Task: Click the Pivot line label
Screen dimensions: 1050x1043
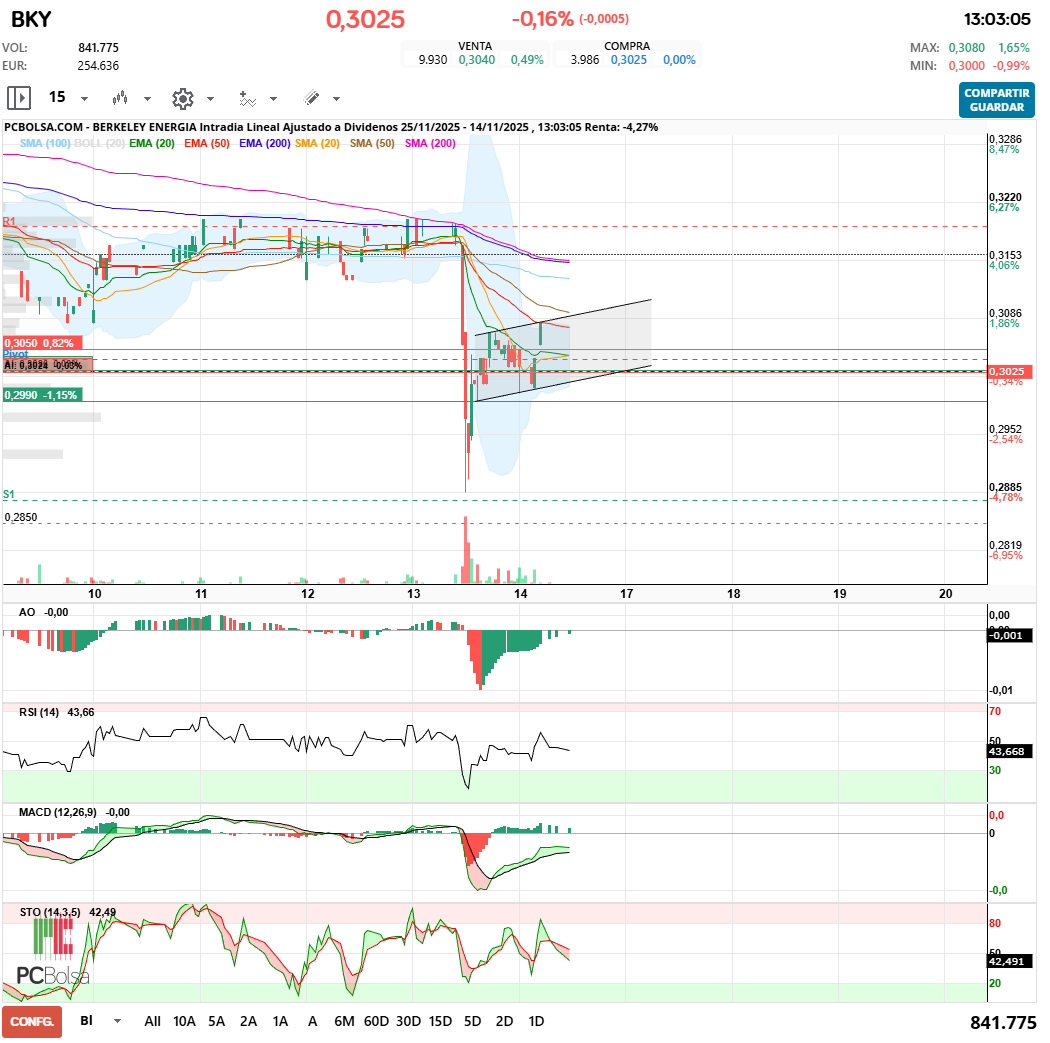Action: click(x=15, y=354)
